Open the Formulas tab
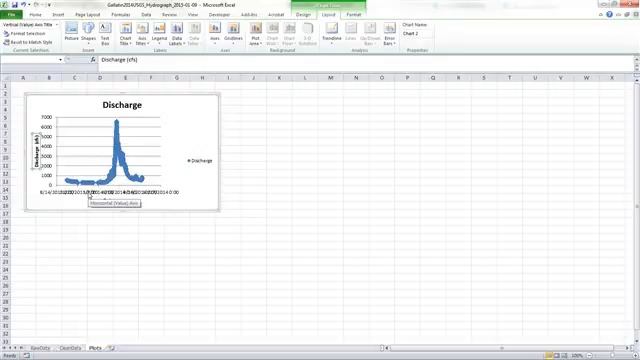Screen dimensions: 640x360 (121, 15)
